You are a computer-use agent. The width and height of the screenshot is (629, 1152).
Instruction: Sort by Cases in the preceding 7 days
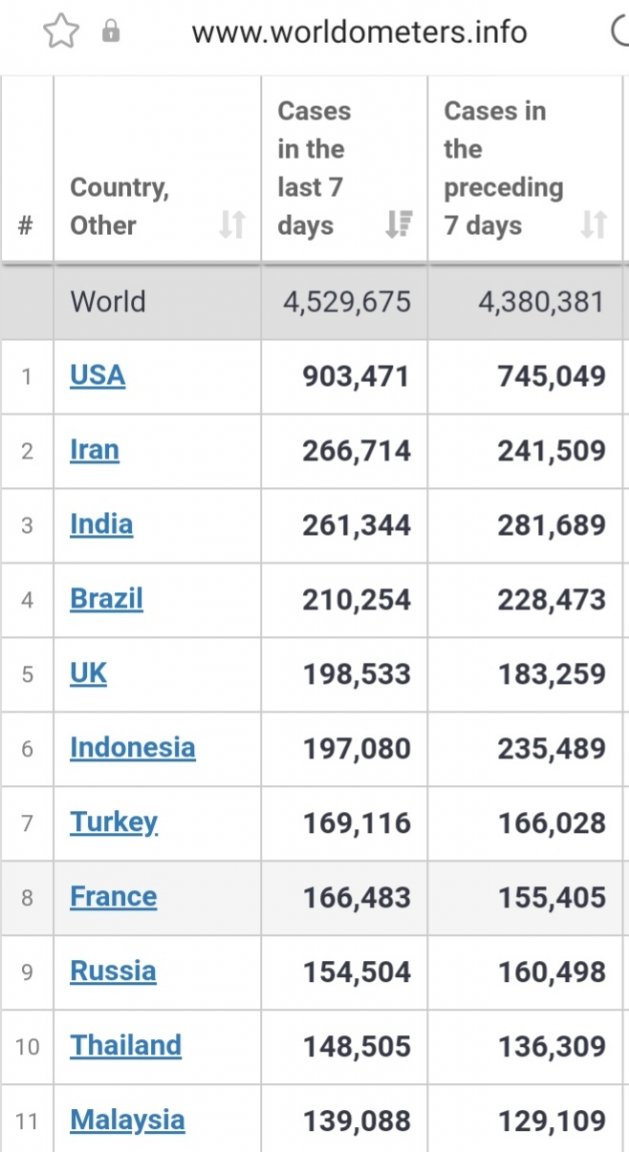click(x=594, y=225)
